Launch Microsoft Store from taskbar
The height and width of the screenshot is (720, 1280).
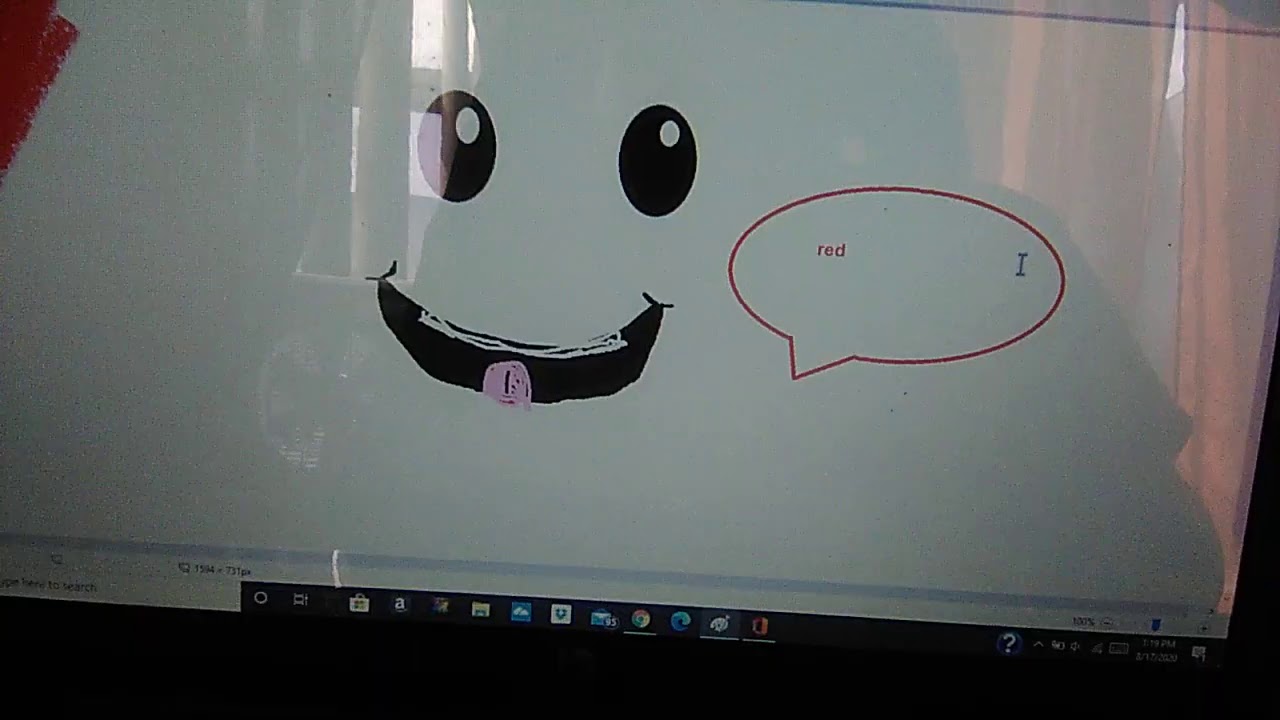click(359, 603)
